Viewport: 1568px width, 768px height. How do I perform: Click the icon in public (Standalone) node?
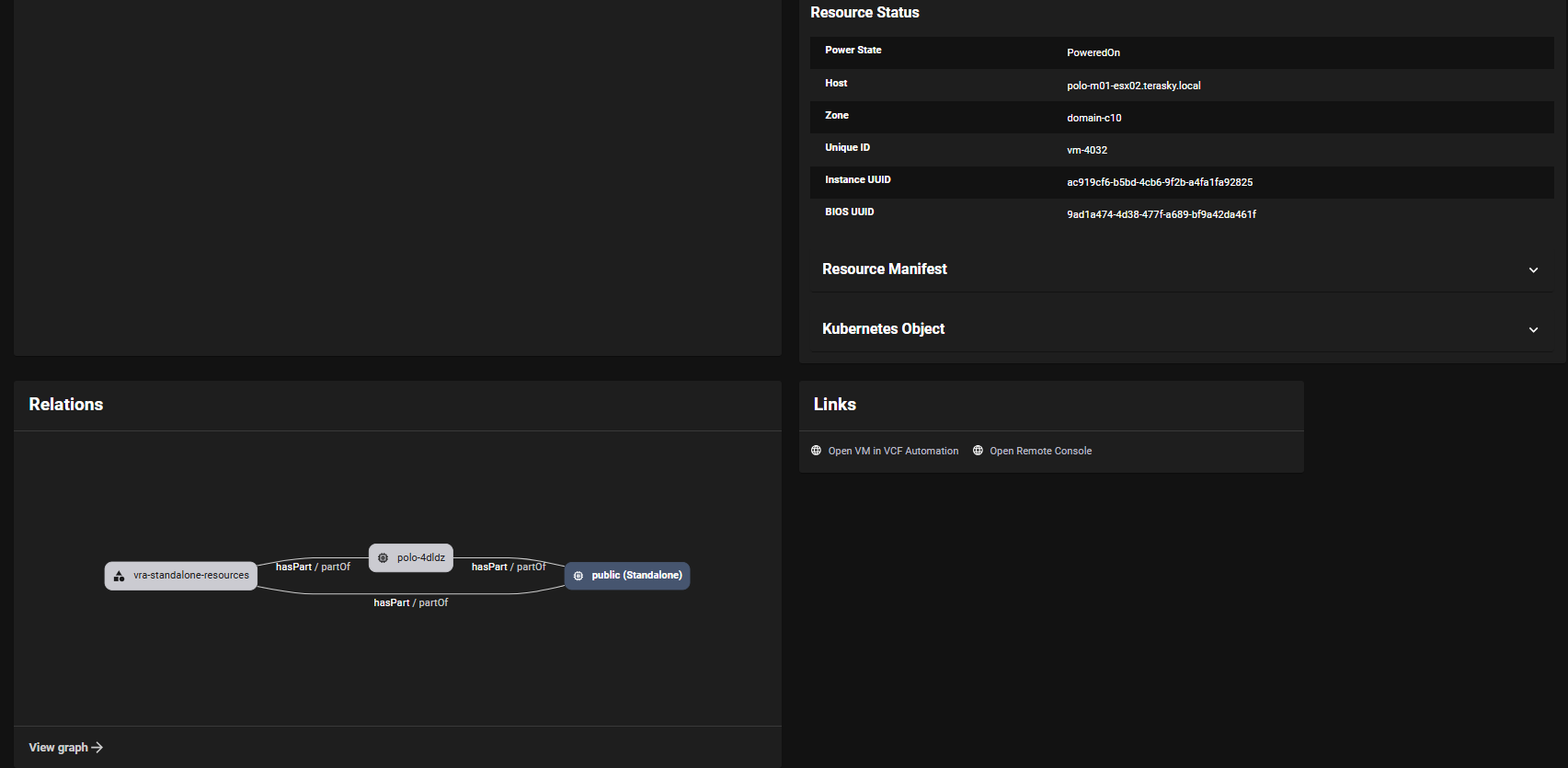(578, 576)
